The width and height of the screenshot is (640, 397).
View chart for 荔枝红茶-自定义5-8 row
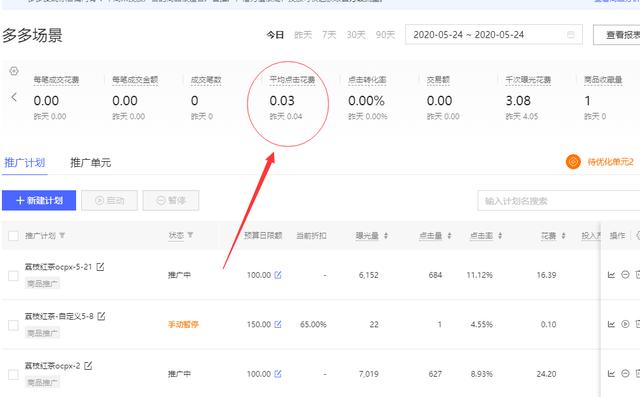611,324
